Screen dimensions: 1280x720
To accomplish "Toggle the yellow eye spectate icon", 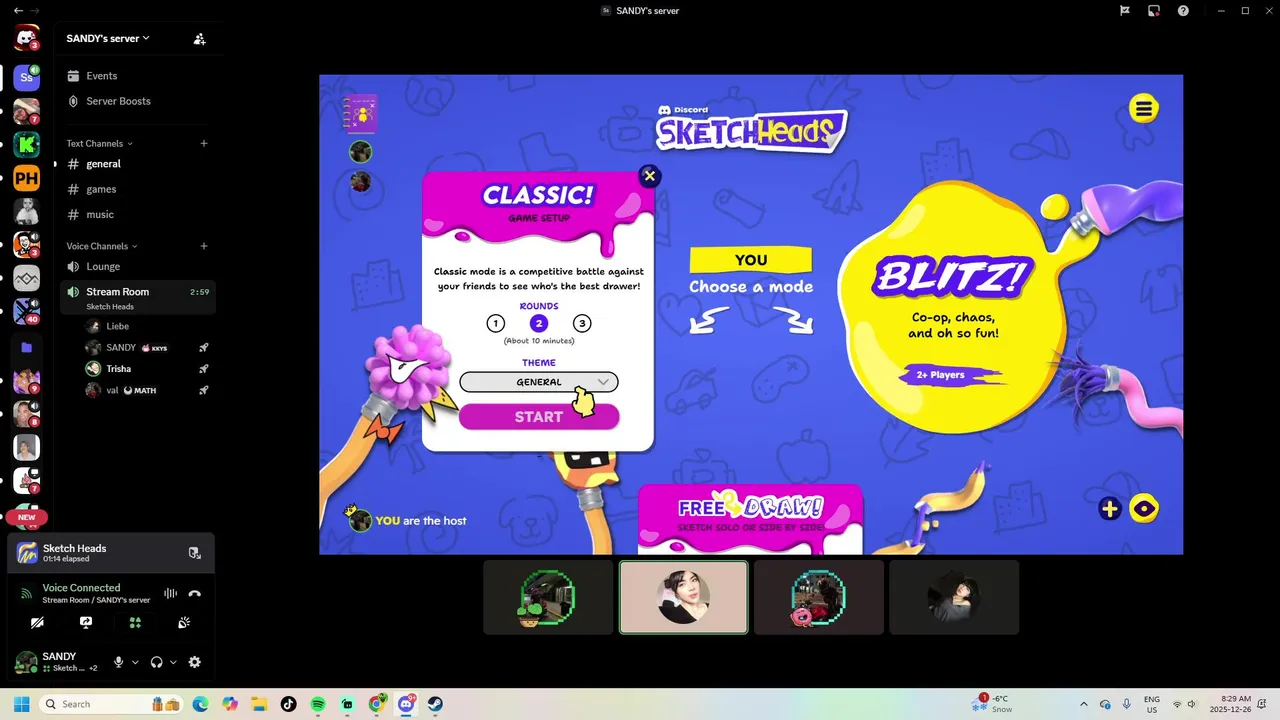I will point(1144,509).
